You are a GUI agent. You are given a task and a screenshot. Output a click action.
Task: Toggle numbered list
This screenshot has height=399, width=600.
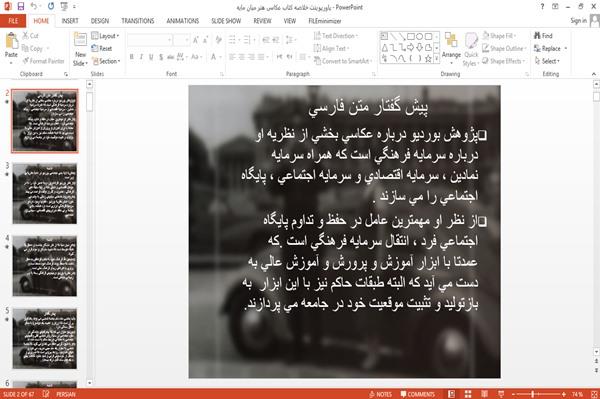click(x=247, y=40)
